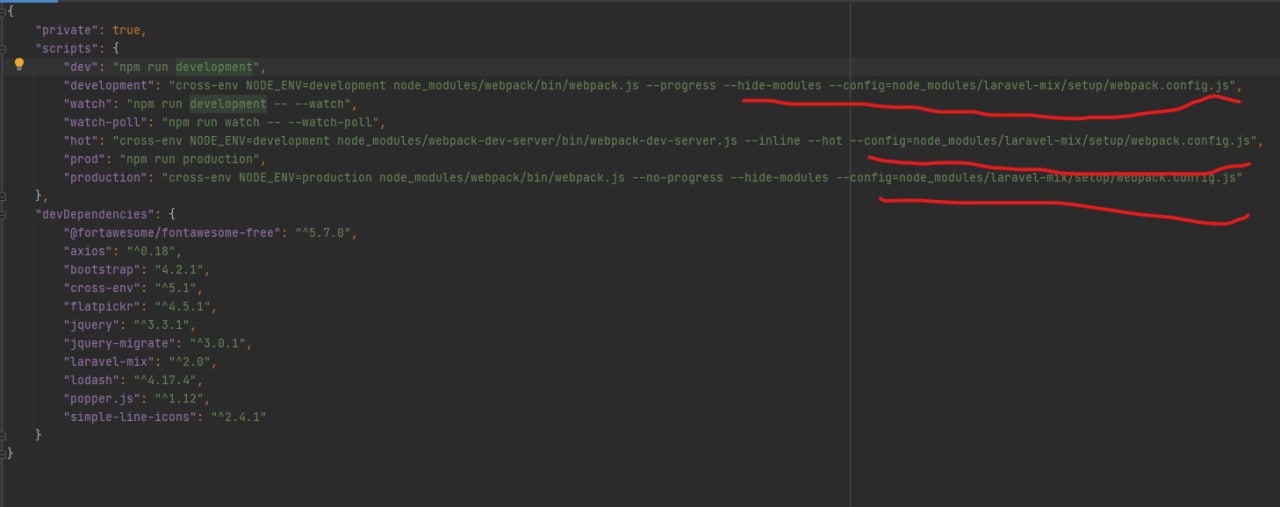Click the "^0.18" version value
Viewport: 1280px width, 507px height.
point(151,251)
